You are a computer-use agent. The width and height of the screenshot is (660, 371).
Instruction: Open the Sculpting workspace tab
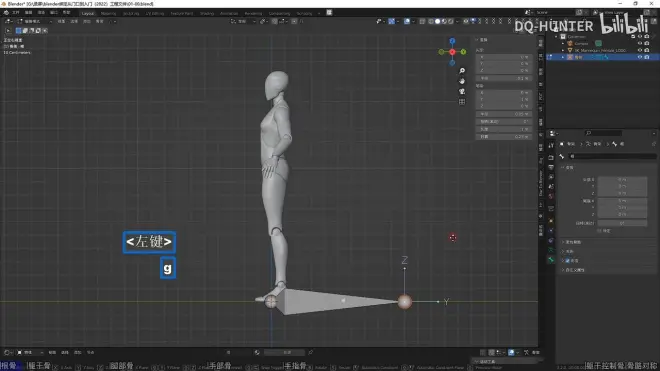point(131,13)
